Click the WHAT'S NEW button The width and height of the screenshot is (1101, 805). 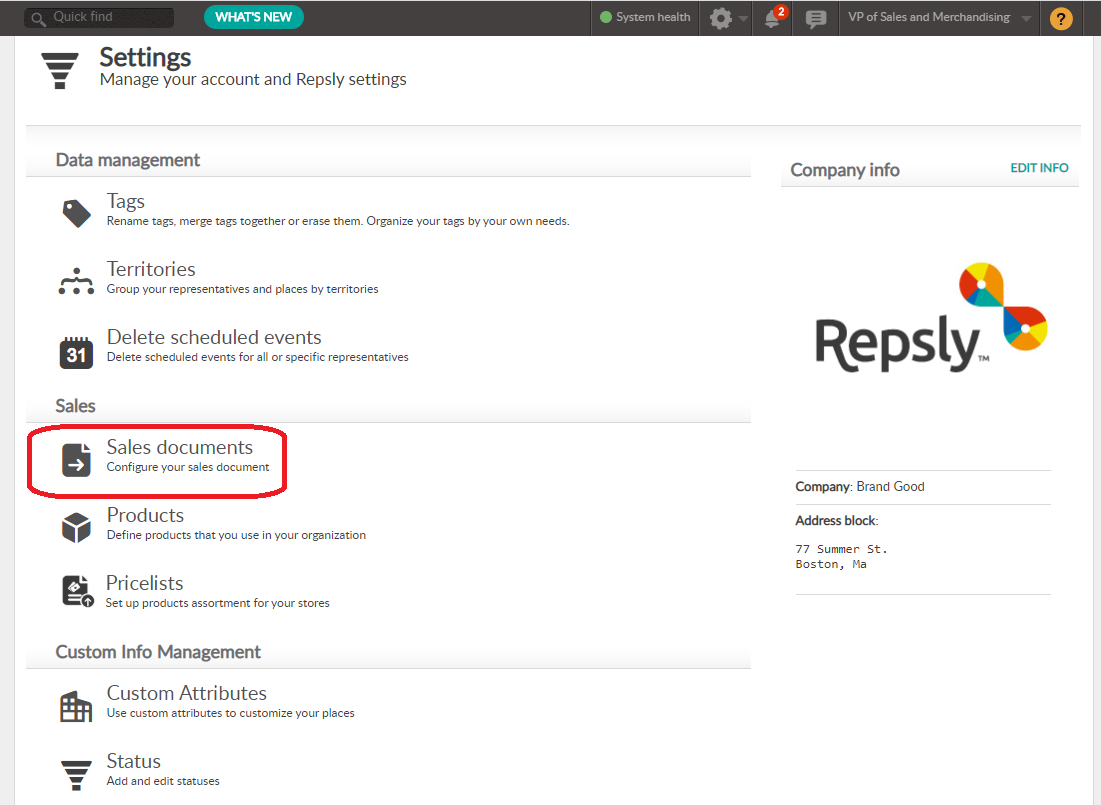coord(253,17)
